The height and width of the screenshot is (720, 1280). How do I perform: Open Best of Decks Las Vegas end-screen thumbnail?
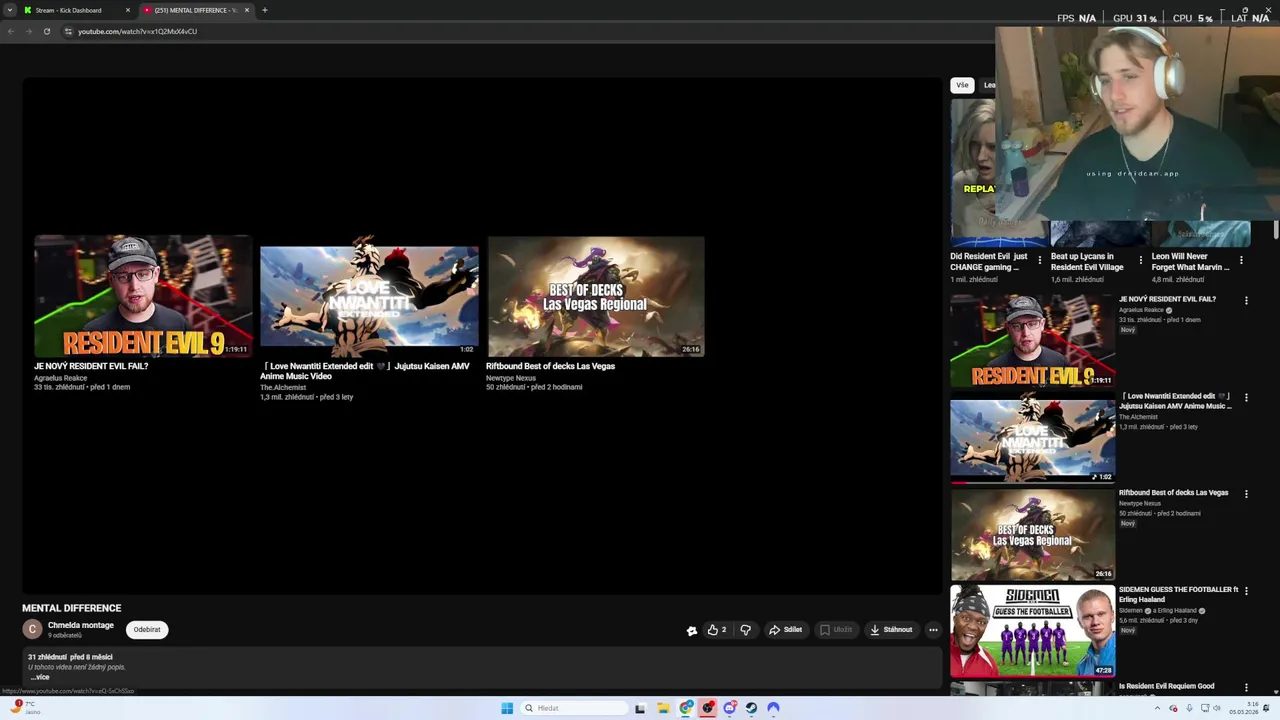(596, 296)
